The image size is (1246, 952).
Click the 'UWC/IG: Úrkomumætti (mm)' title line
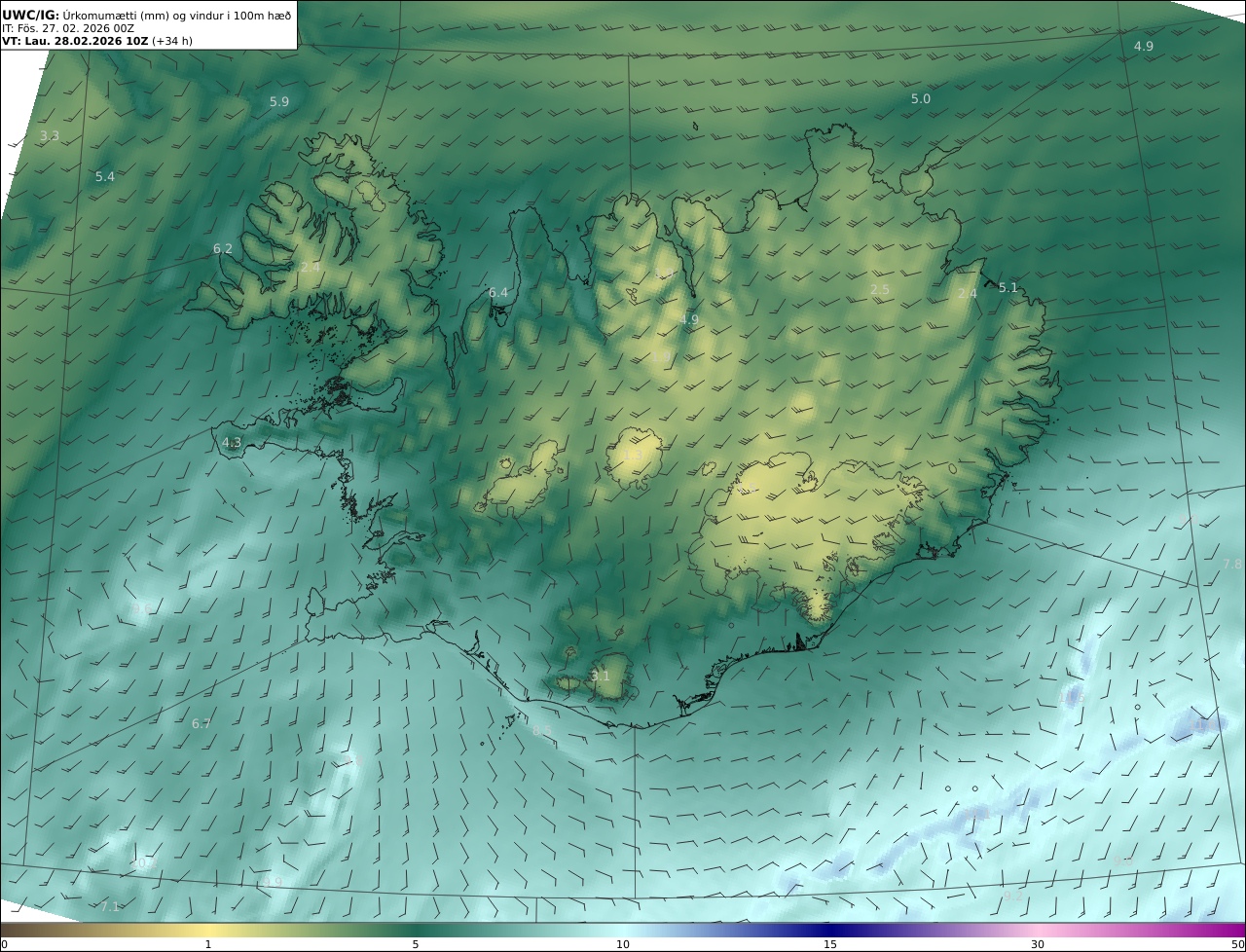[147, 15]
